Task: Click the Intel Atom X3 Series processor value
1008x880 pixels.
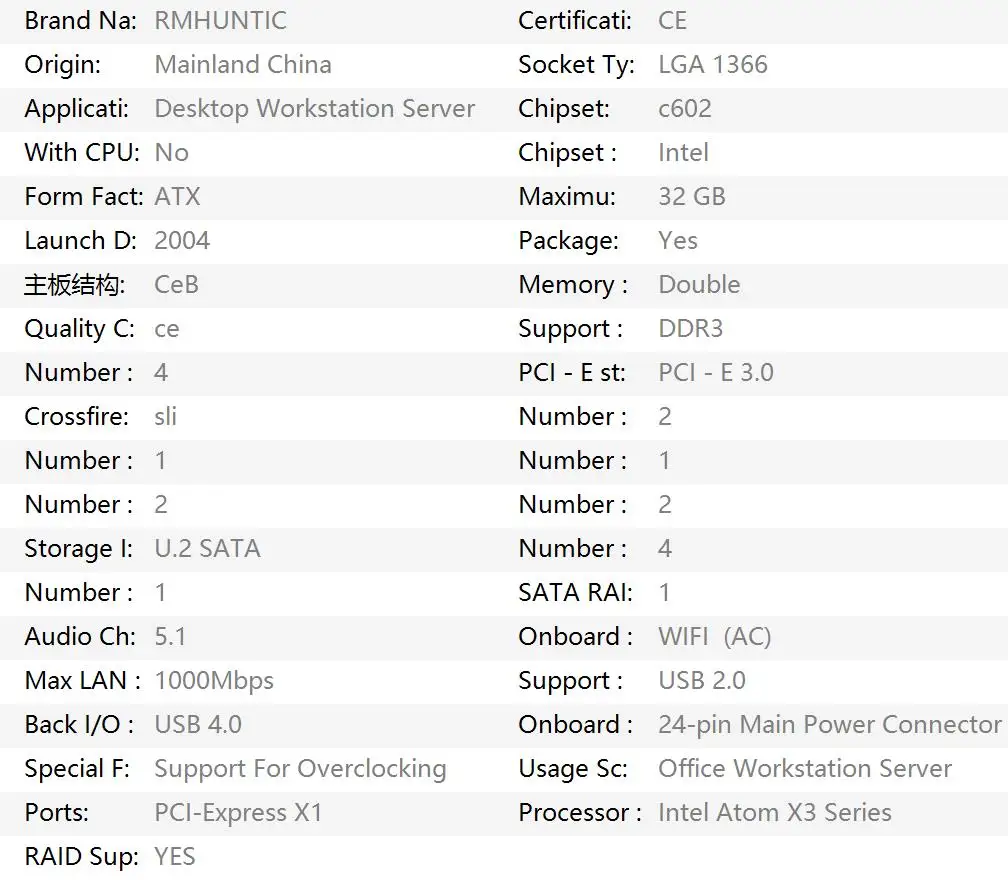Action: tap(775, 813)
